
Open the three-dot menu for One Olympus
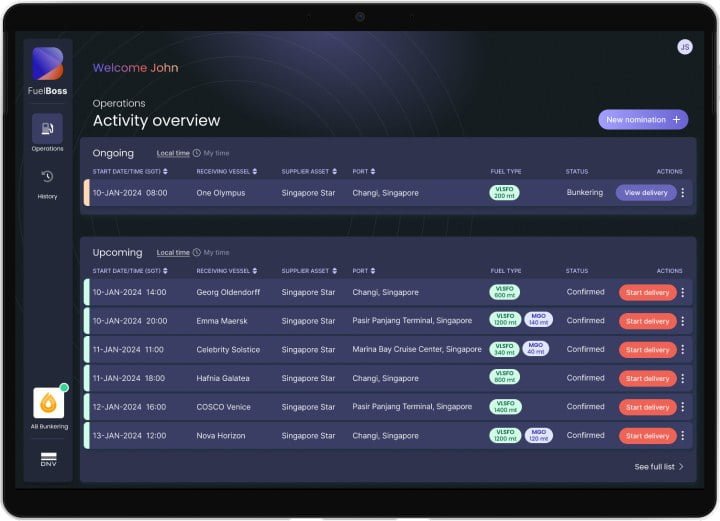coord(683,193)
